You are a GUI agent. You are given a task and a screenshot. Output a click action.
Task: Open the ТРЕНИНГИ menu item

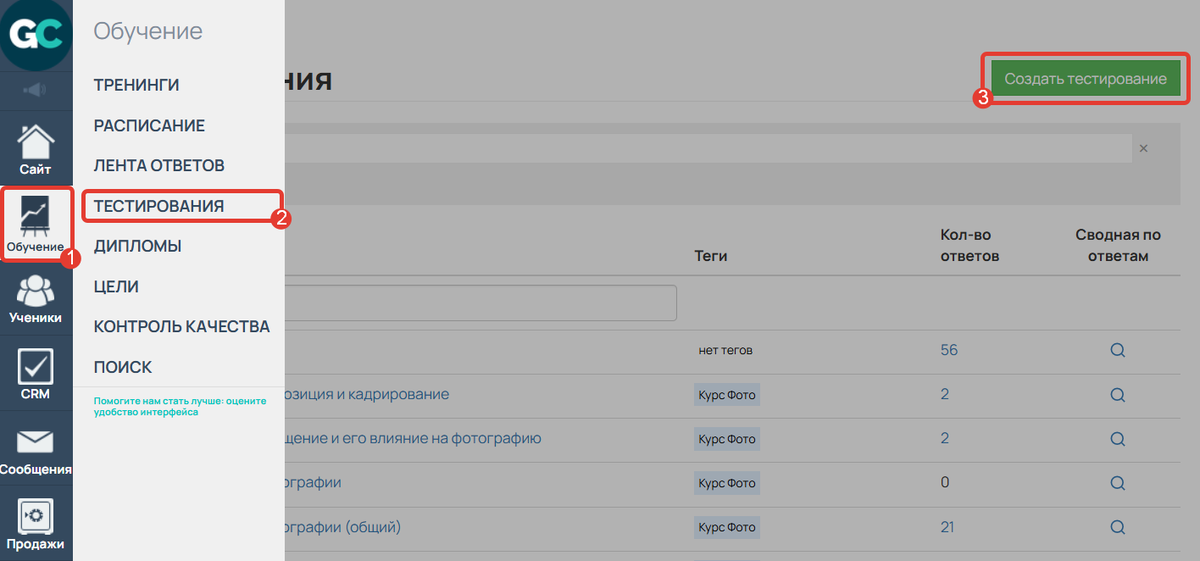click(x=137, y=85)
